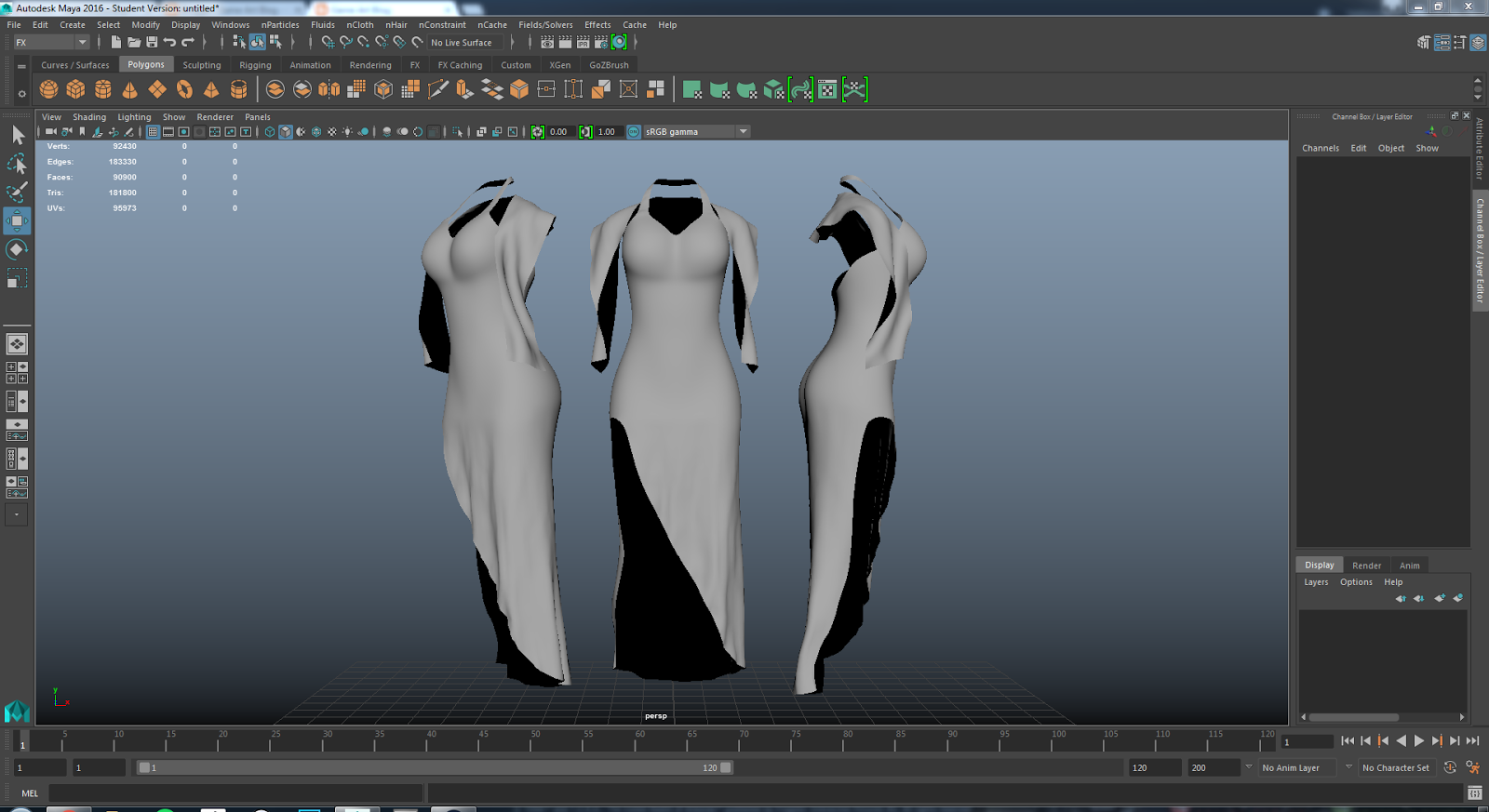Viewport: 1489px width, 812px height.
Task: Toggle the viewport grid display button
Action: coord(153,132)
